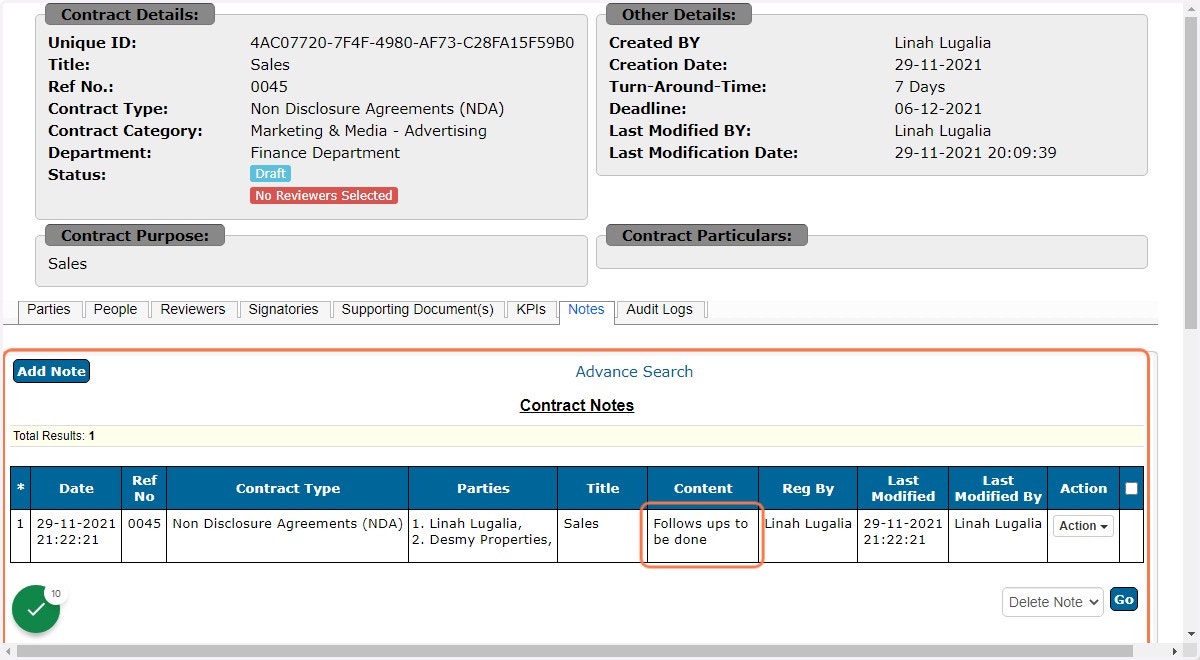Click the Deadline value 06-12-2021
Viewport: 1200px width, 660px height.
click(938, 109)
